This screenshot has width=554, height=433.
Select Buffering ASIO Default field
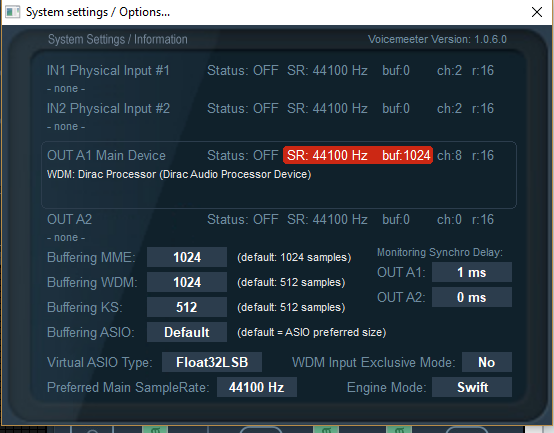coord(187,332)
